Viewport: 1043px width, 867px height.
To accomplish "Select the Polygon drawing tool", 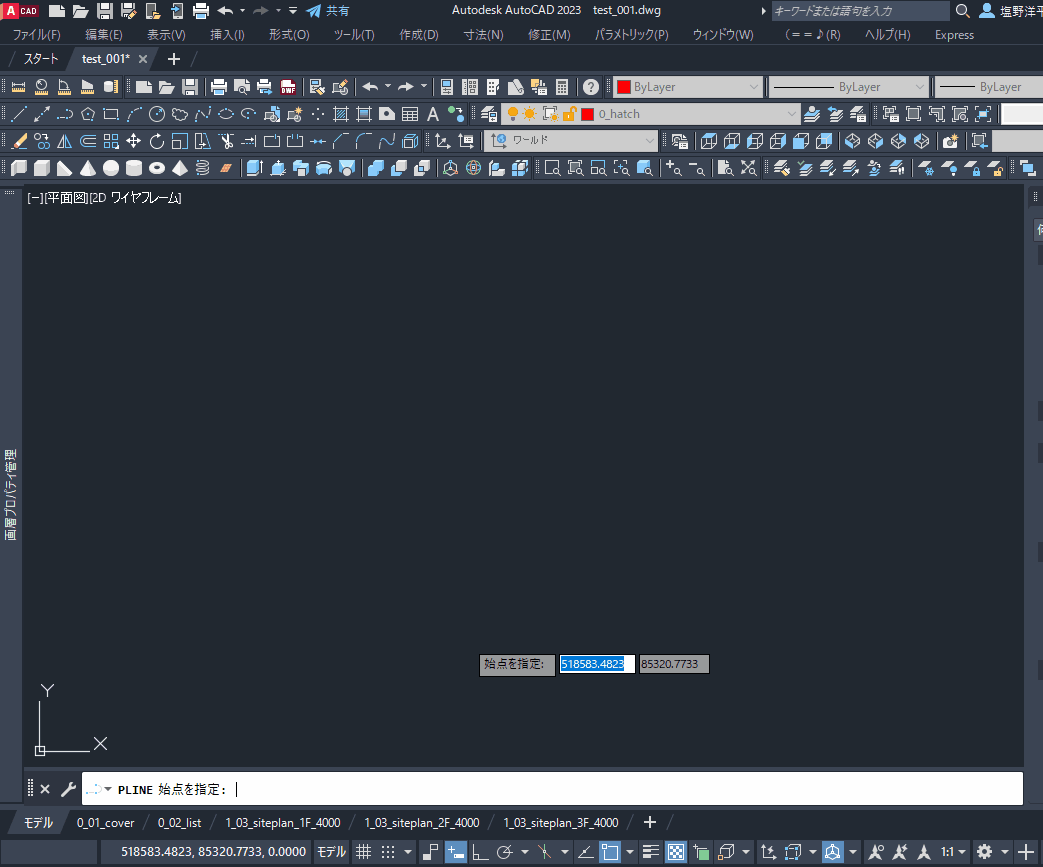I will 88,114.
